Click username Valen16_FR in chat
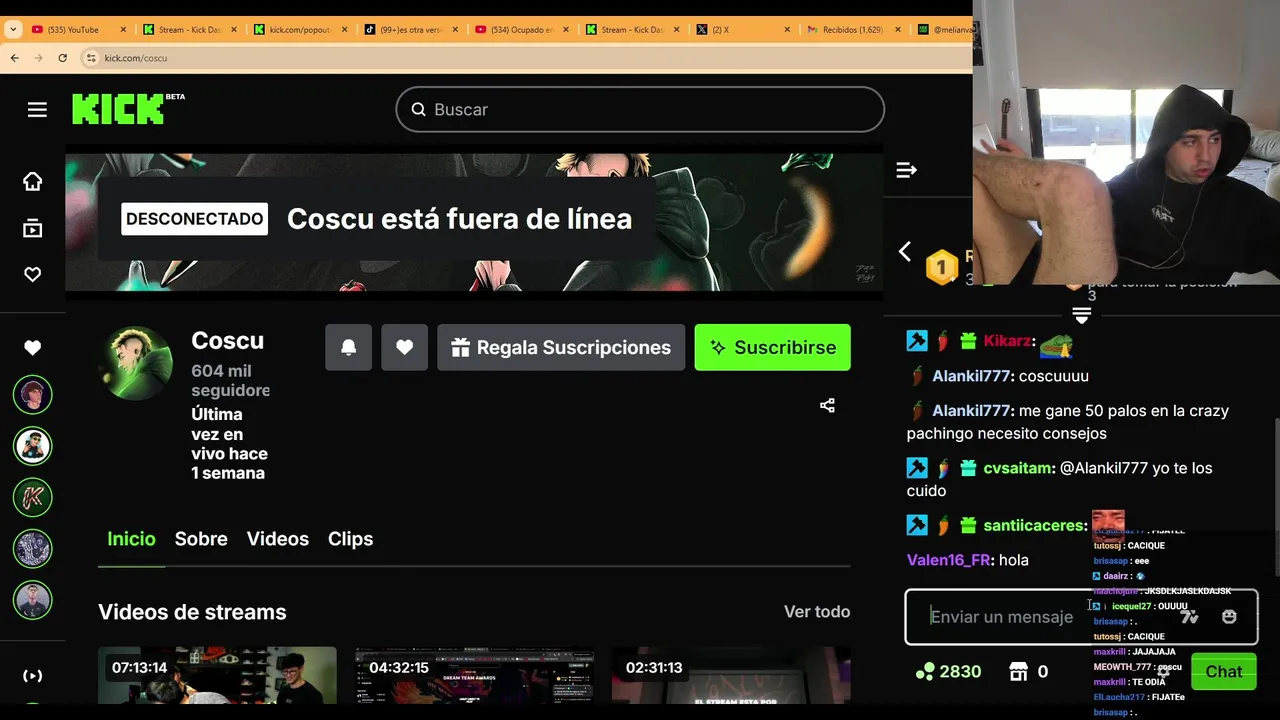Viewport: 1280px width, 720px height. tap(948, 560)
